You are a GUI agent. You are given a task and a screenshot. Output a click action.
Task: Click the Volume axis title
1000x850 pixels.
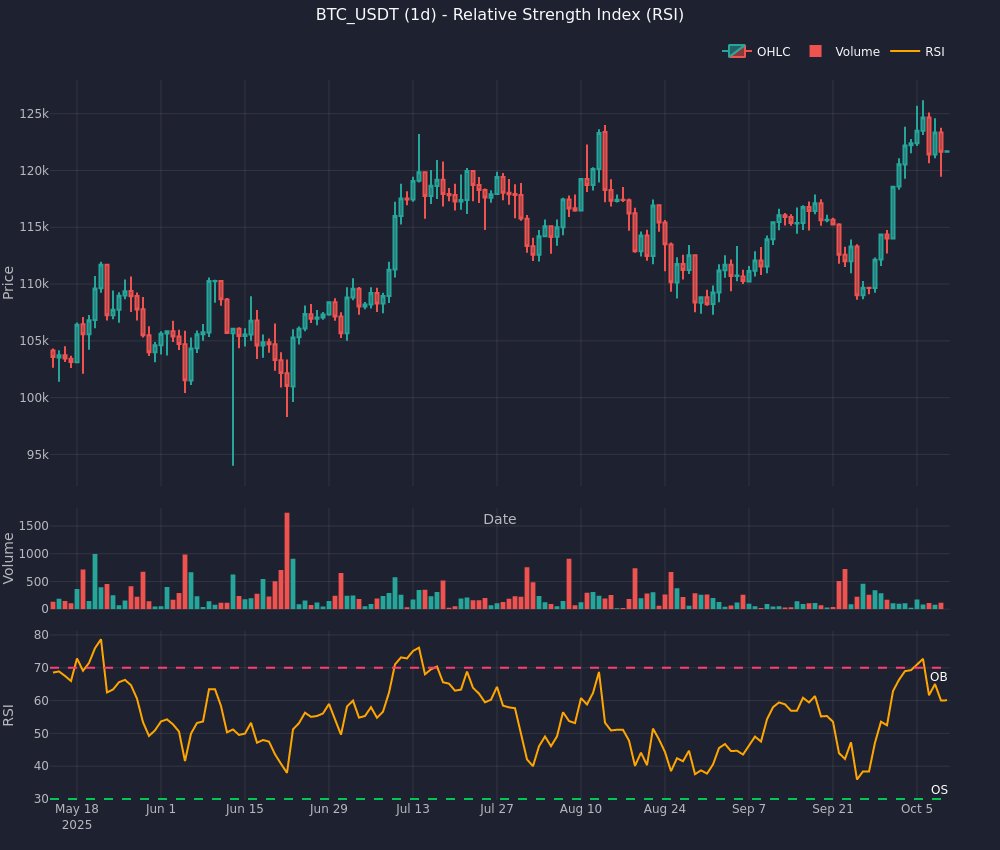pyautogui.click(x=8, y=559)
